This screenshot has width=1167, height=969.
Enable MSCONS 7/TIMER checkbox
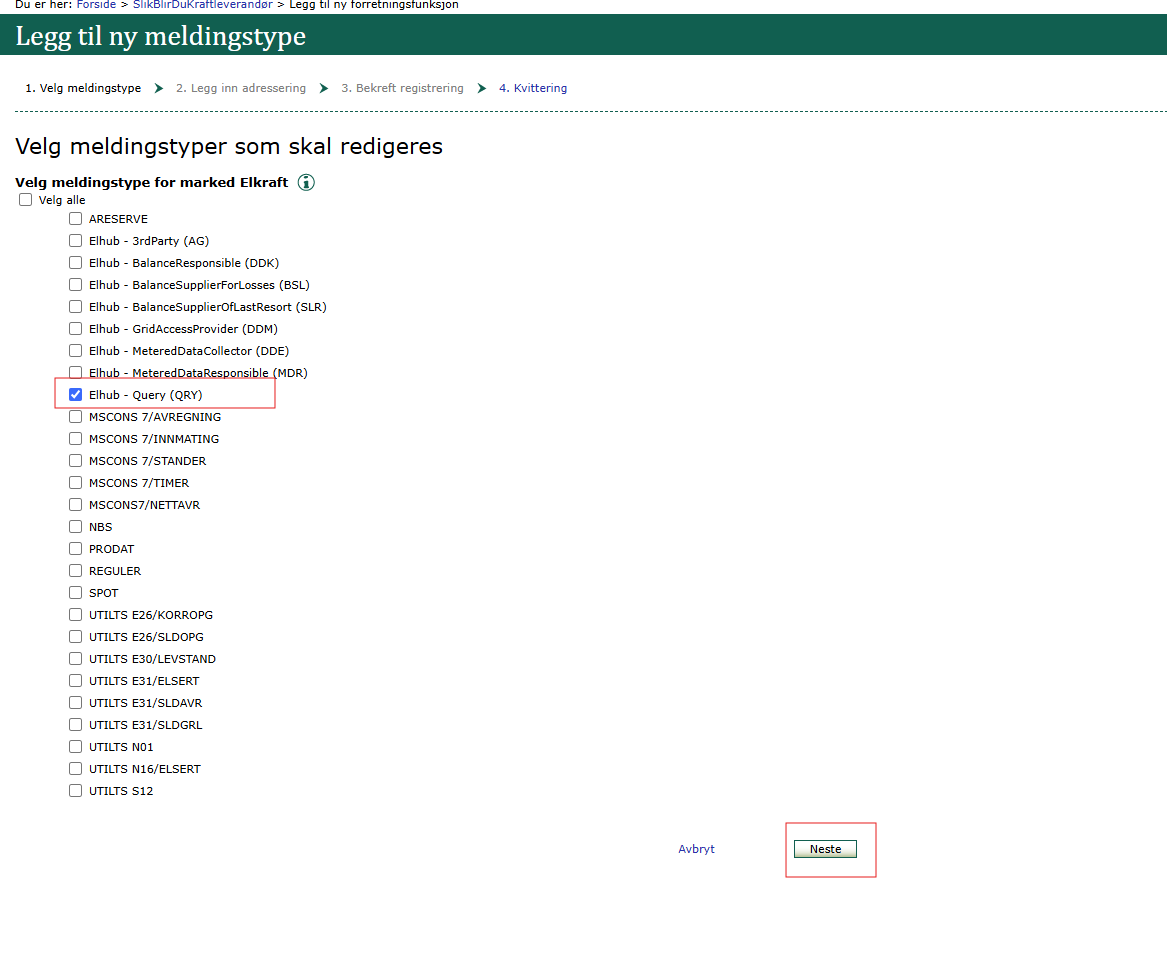click(75, 482)
